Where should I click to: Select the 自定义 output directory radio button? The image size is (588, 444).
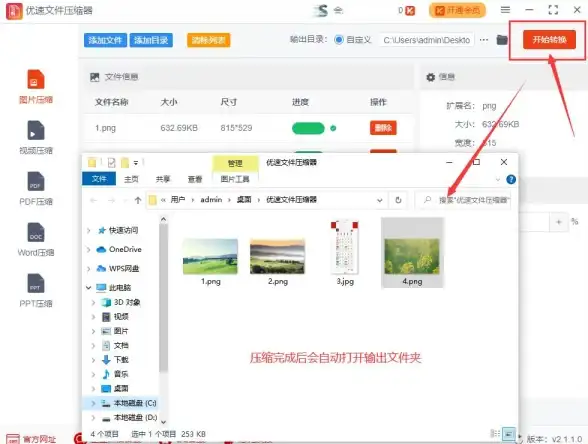[x=339, y=40]
